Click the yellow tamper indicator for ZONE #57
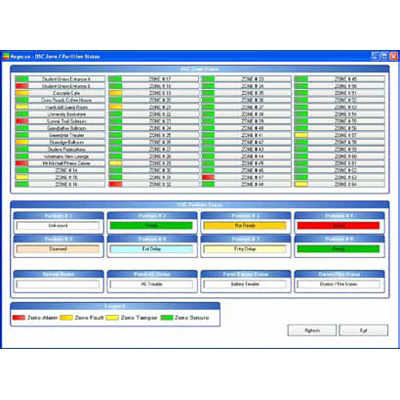 (x=301, y=135)
